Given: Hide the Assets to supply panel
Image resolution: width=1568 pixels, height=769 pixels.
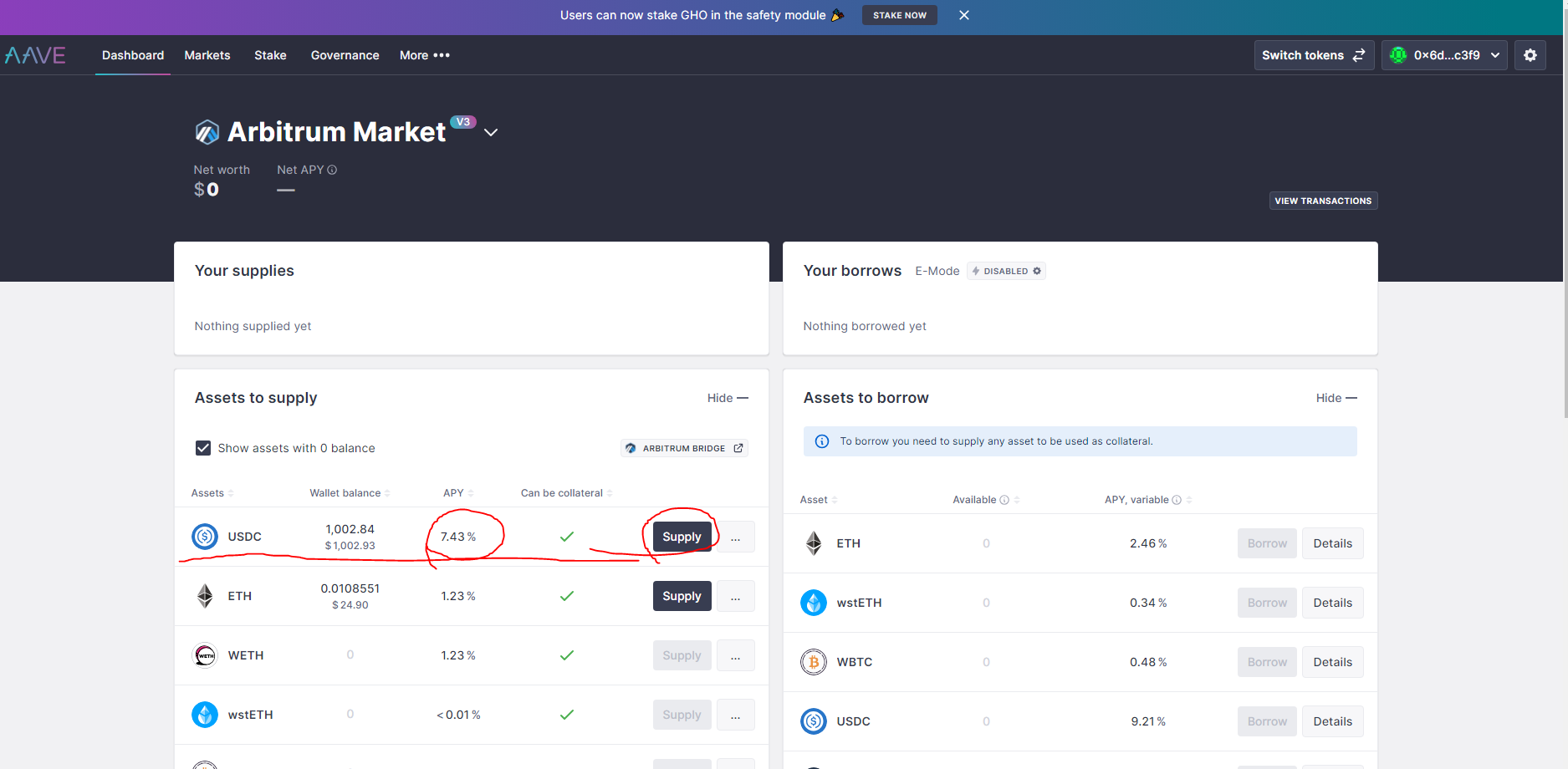Looking at the screenshot, I should [728, 398].
